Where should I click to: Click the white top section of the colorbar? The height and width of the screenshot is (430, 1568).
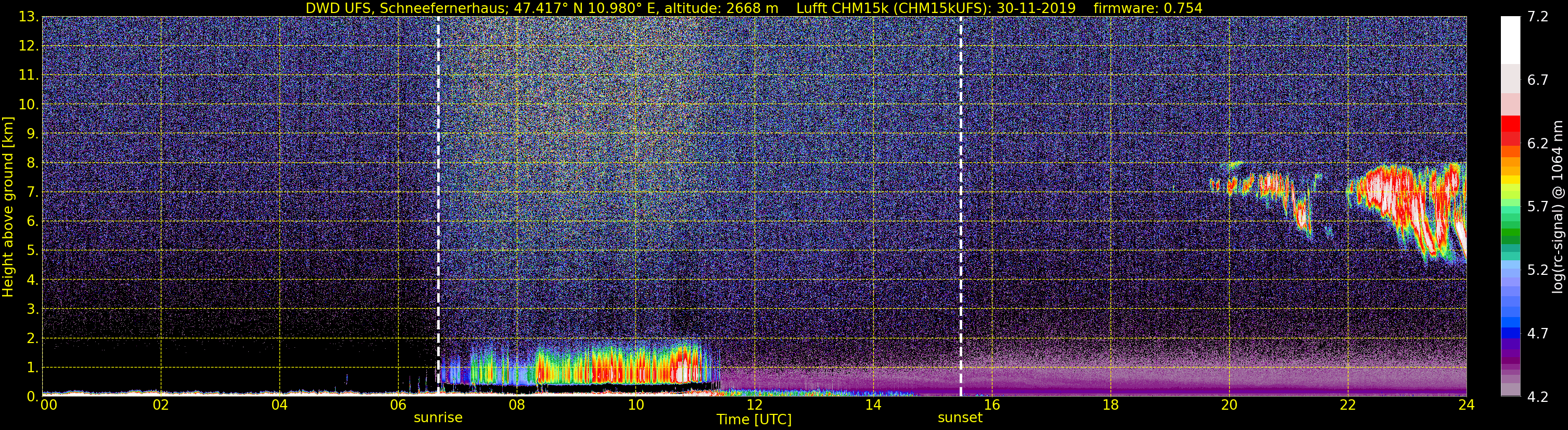(1511, 40)
